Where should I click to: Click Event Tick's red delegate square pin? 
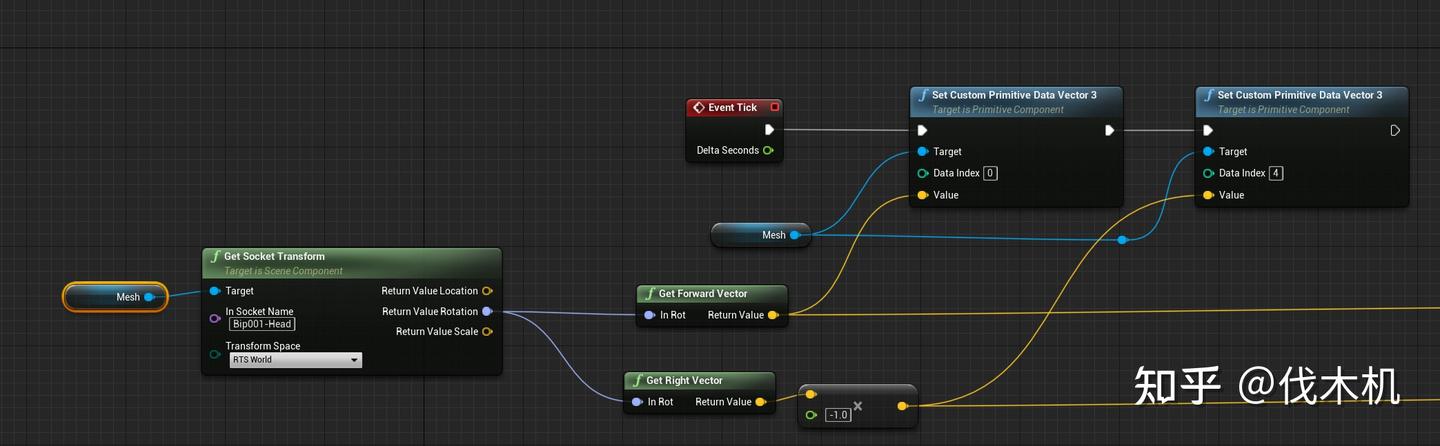[774, 107]
